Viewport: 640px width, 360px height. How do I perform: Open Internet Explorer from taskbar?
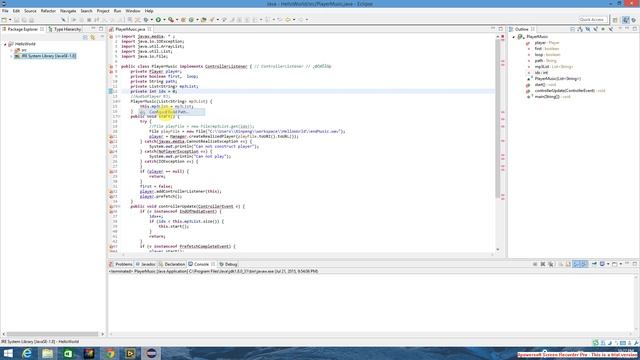point(27,353)
